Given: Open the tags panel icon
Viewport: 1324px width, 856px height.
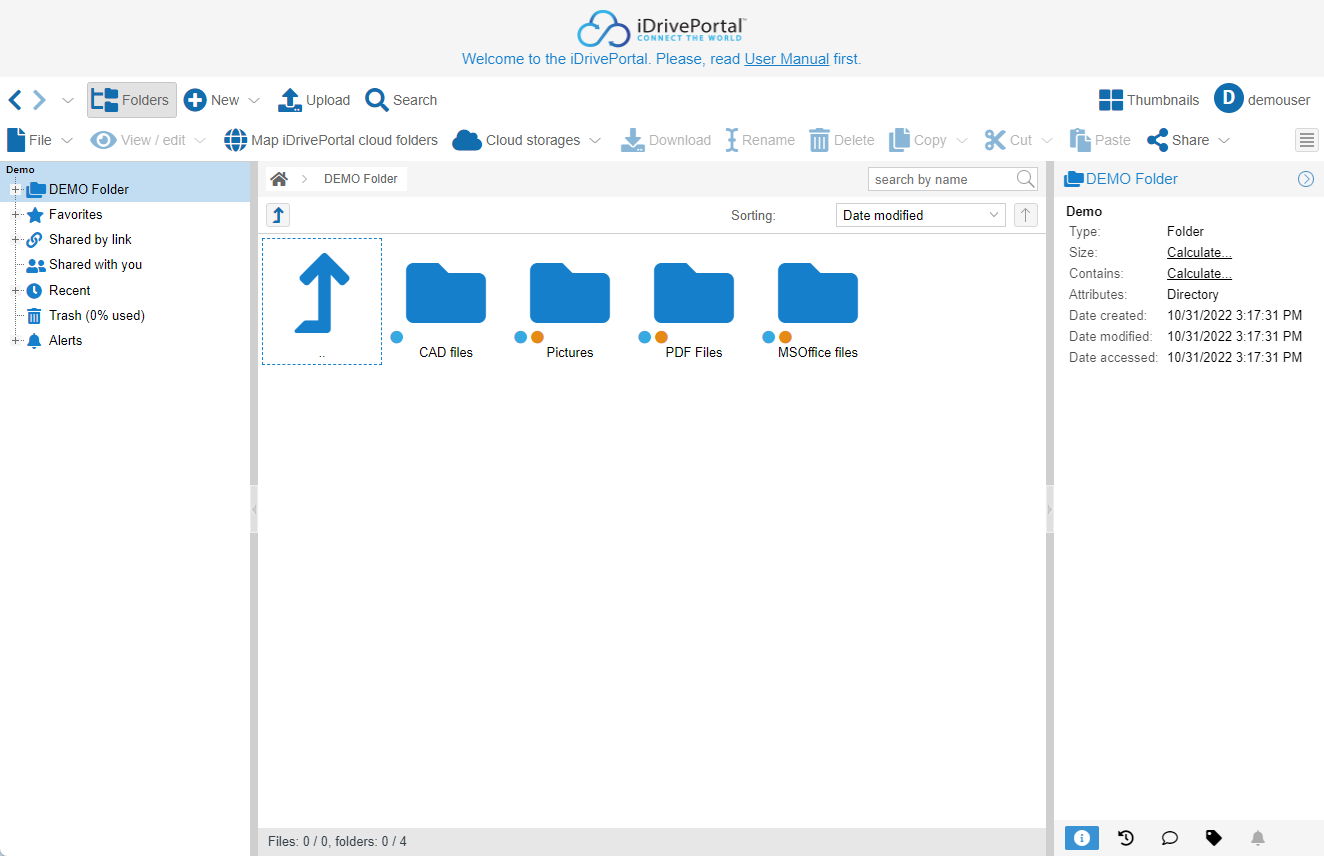Looking at the screenshot, I should 1213,838.
